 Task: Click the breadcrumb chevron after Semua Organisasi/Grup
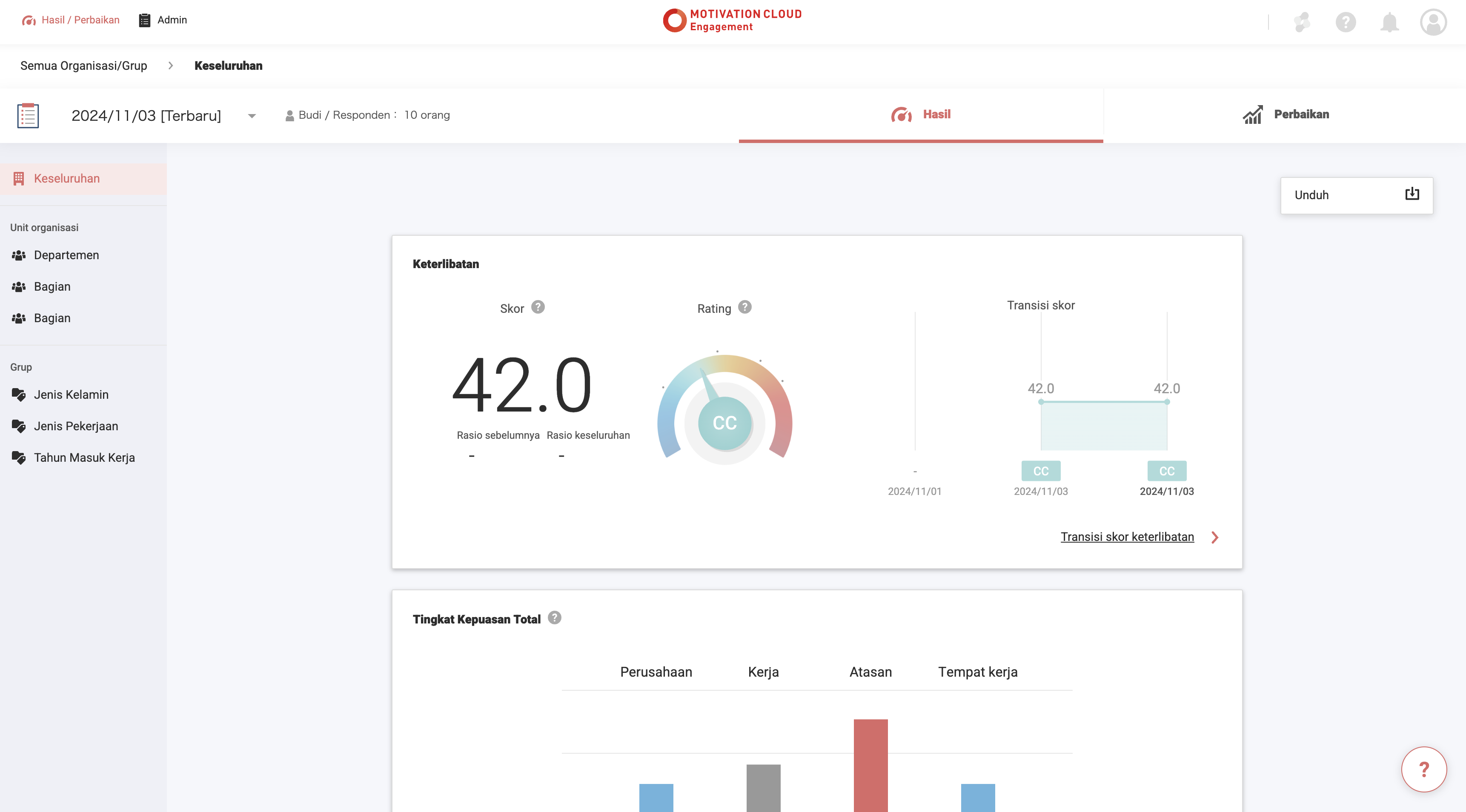pyautogui.click(x=170, y=66)
